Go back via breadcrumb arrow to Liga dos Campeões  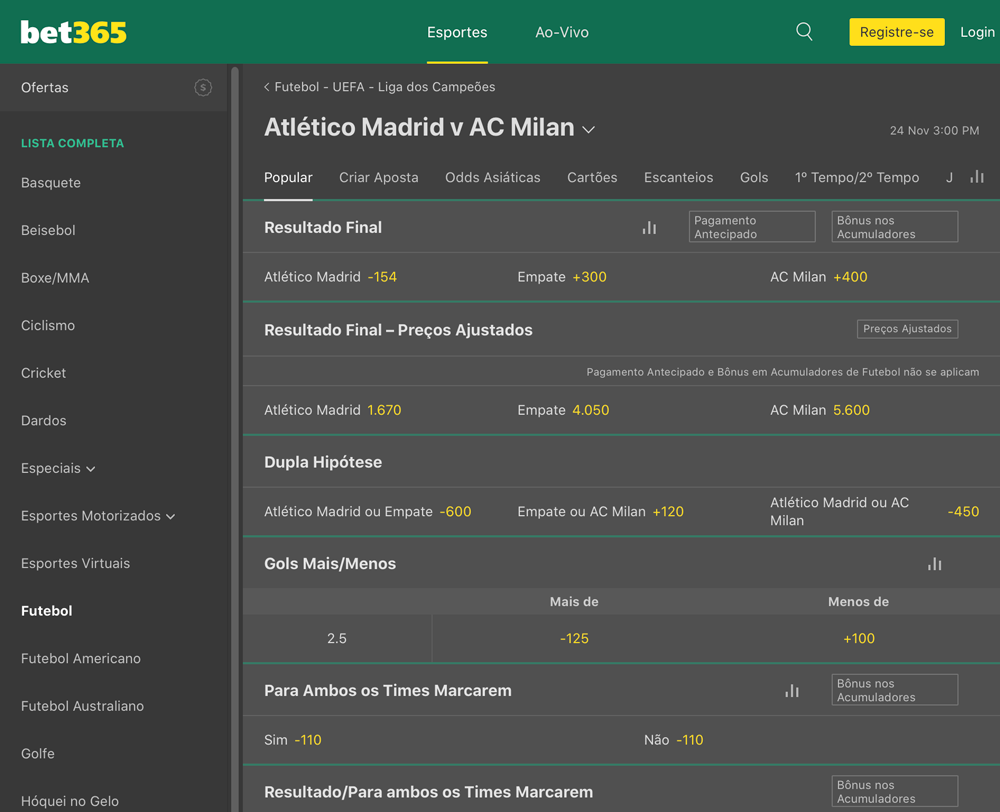(267, 87)
